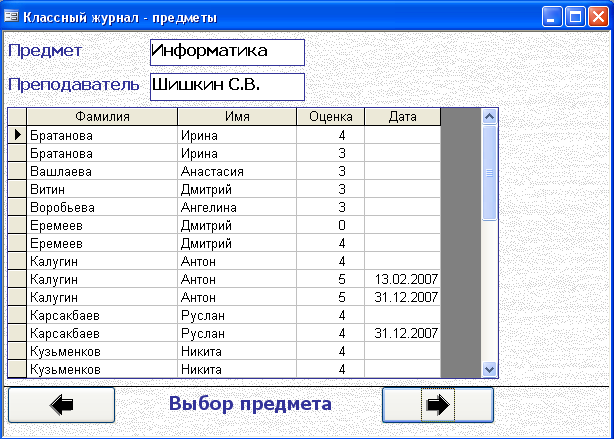Click the date 31.12.2007 in Карсакбаев row
614x439 pixels.
403,333
